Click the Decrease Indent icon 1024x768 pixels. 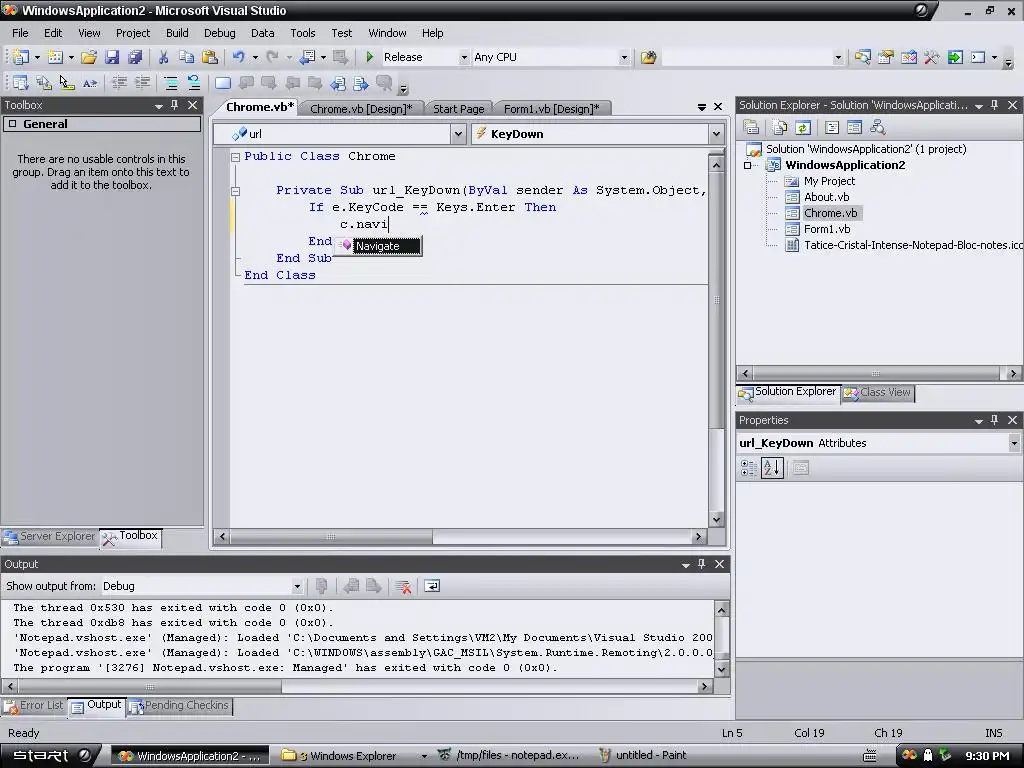click(x=119, y=83)
